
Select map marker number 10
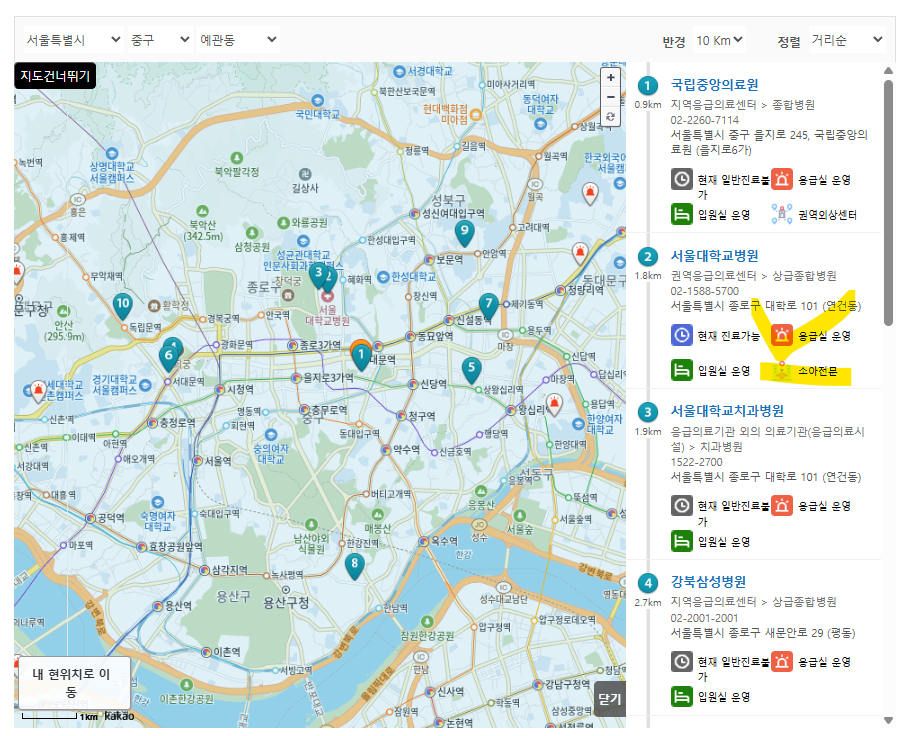(122, 306)
